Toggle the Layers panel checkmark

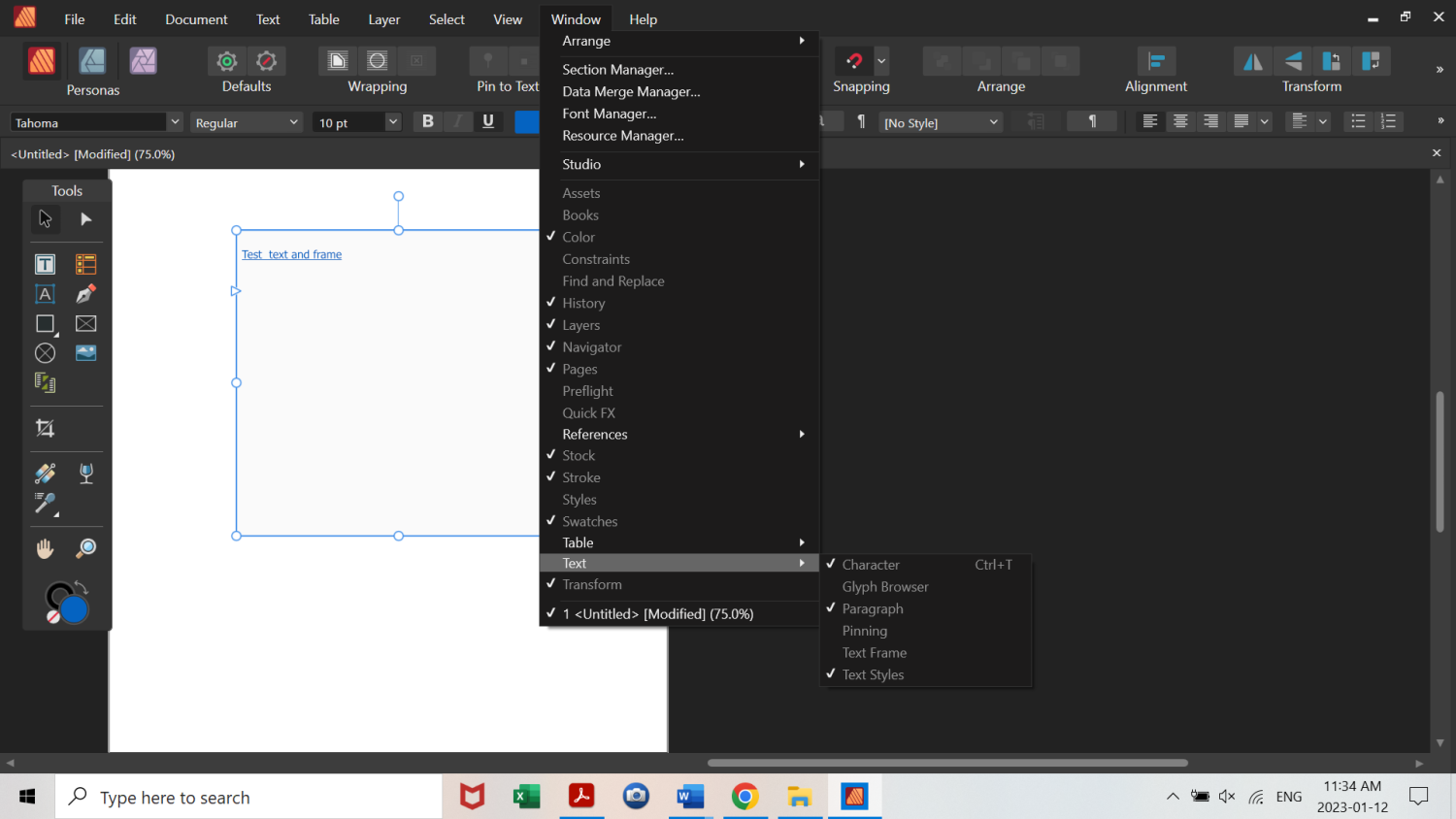580,325
